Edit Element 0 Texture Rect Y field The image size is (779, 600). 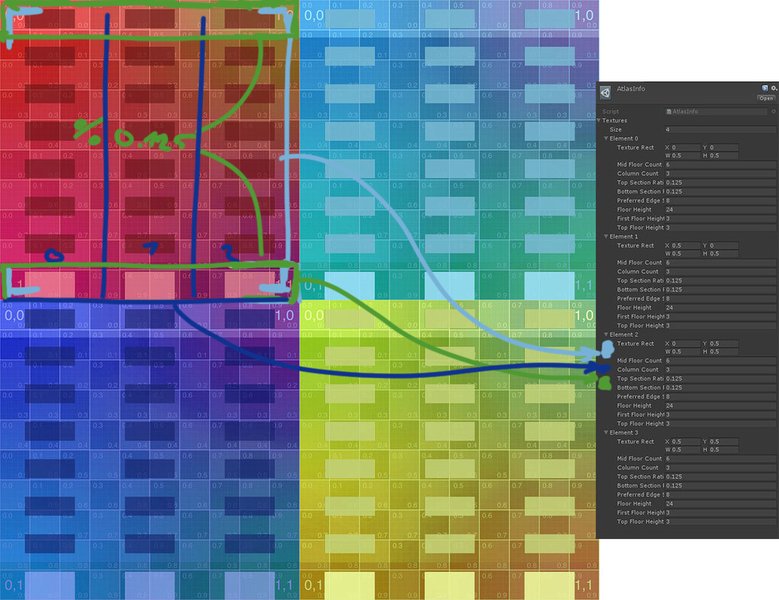coord(723,148)
